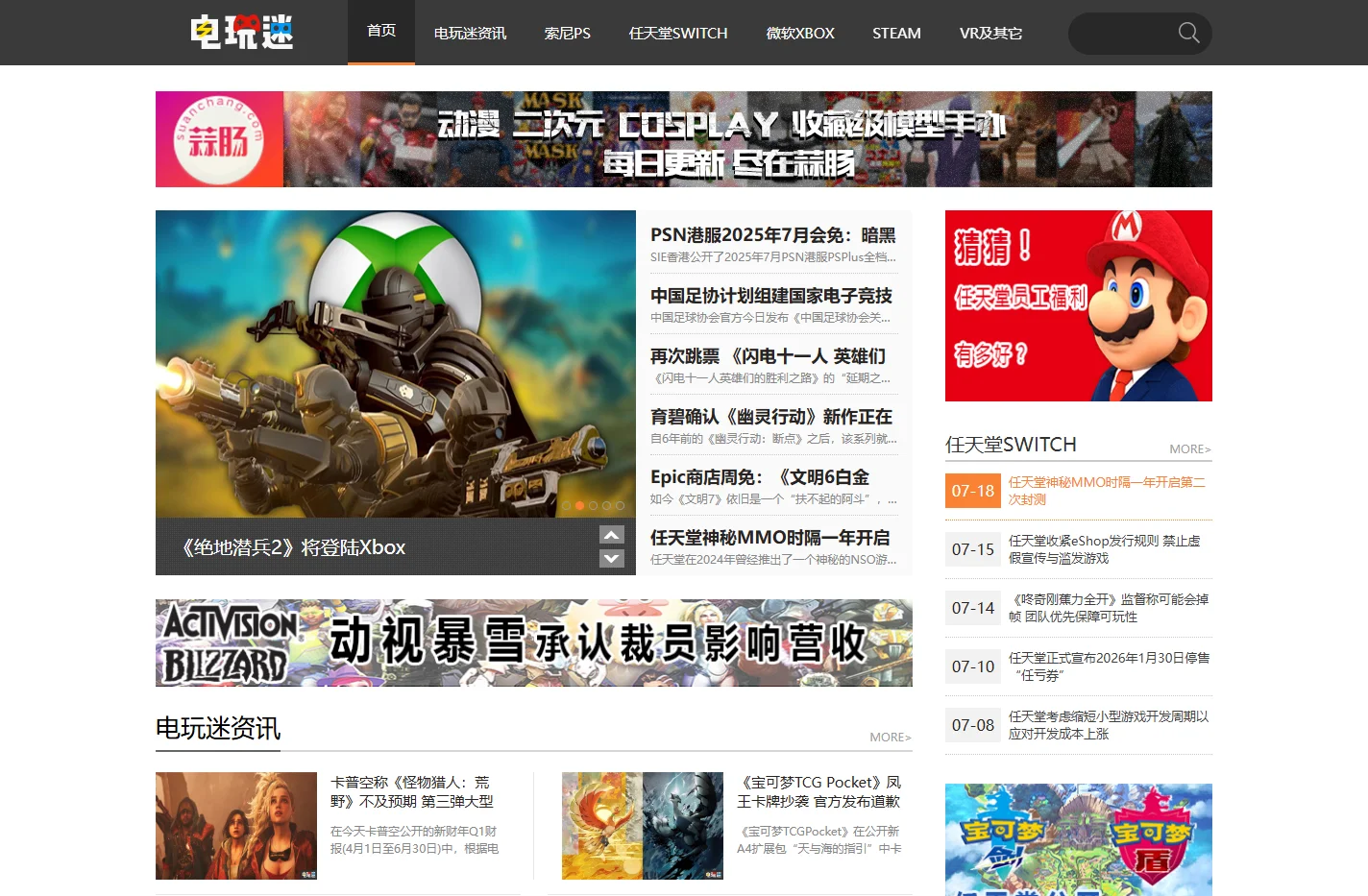Click 文明7 扶不起的阿斗 summary text
1368x896 pixels.
[x=773, y=499]
